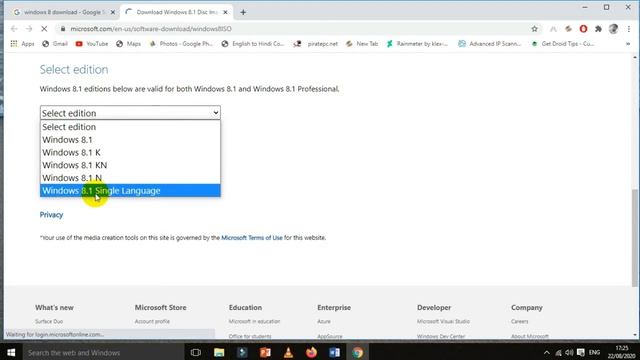640x360 pixels.
Task: Open a new browser tab
Action: (x=243, y=12)
